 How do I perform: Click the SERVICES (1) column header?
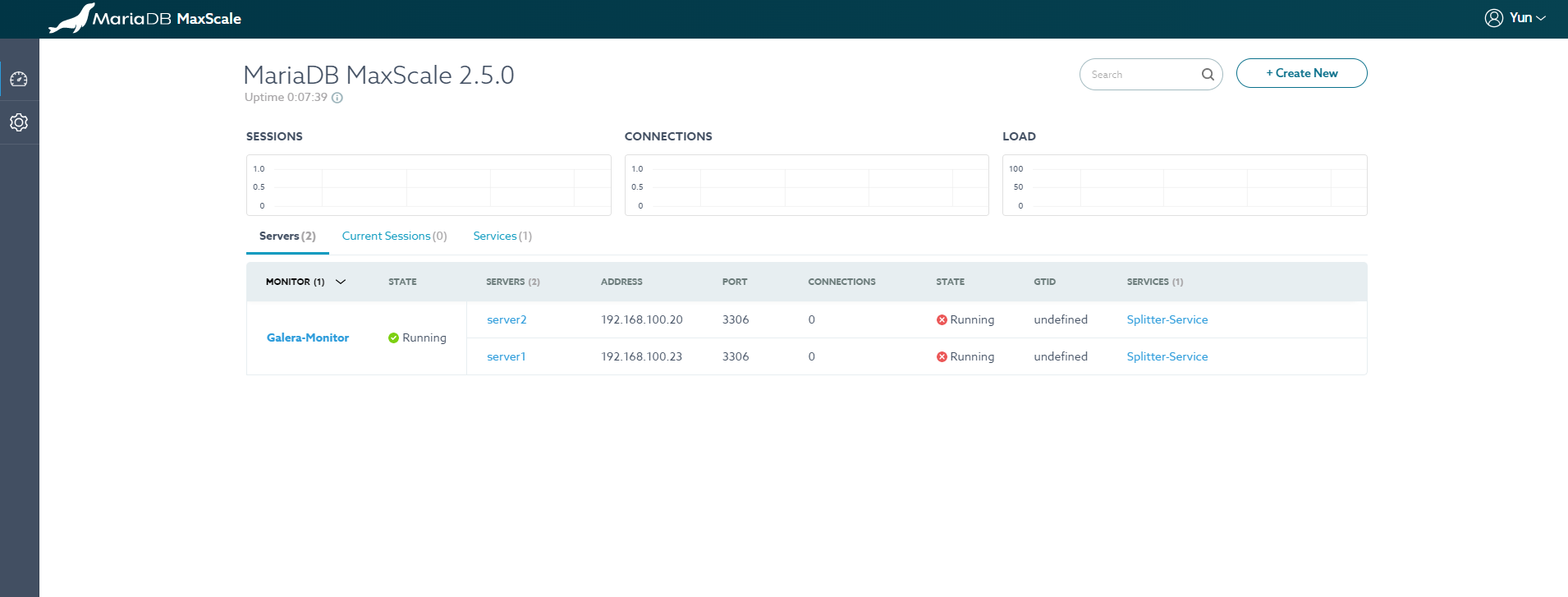1155,282
